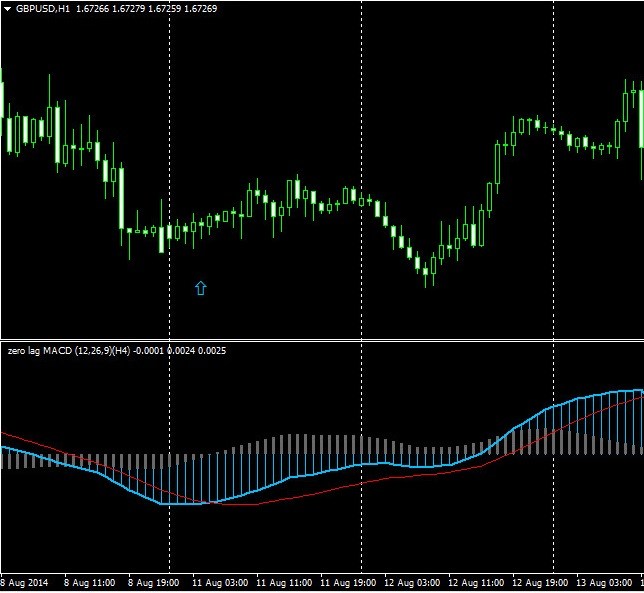
Task: Click the high price value 1.67279
Action: click(128, 9)
